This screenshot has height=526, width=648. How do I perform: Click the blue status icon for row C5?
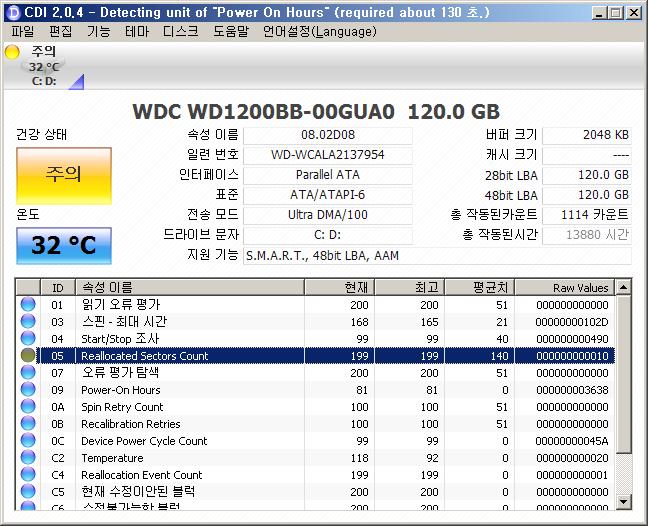click(x=28, y=491)
